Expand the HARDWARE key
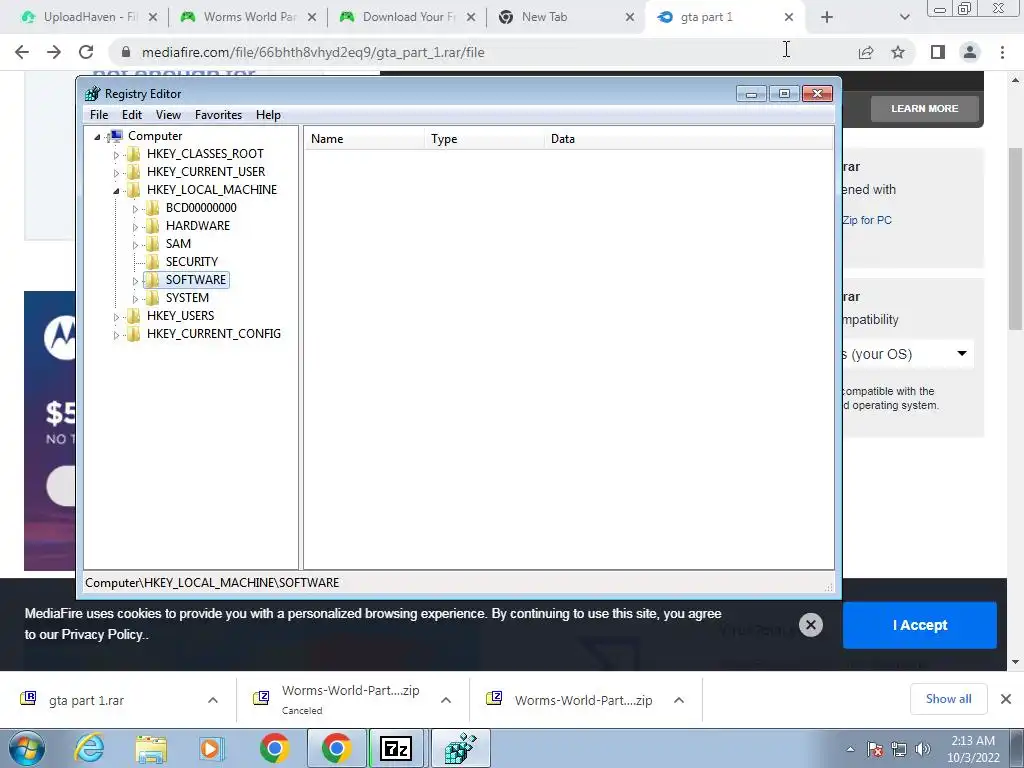 coord(135,227)
